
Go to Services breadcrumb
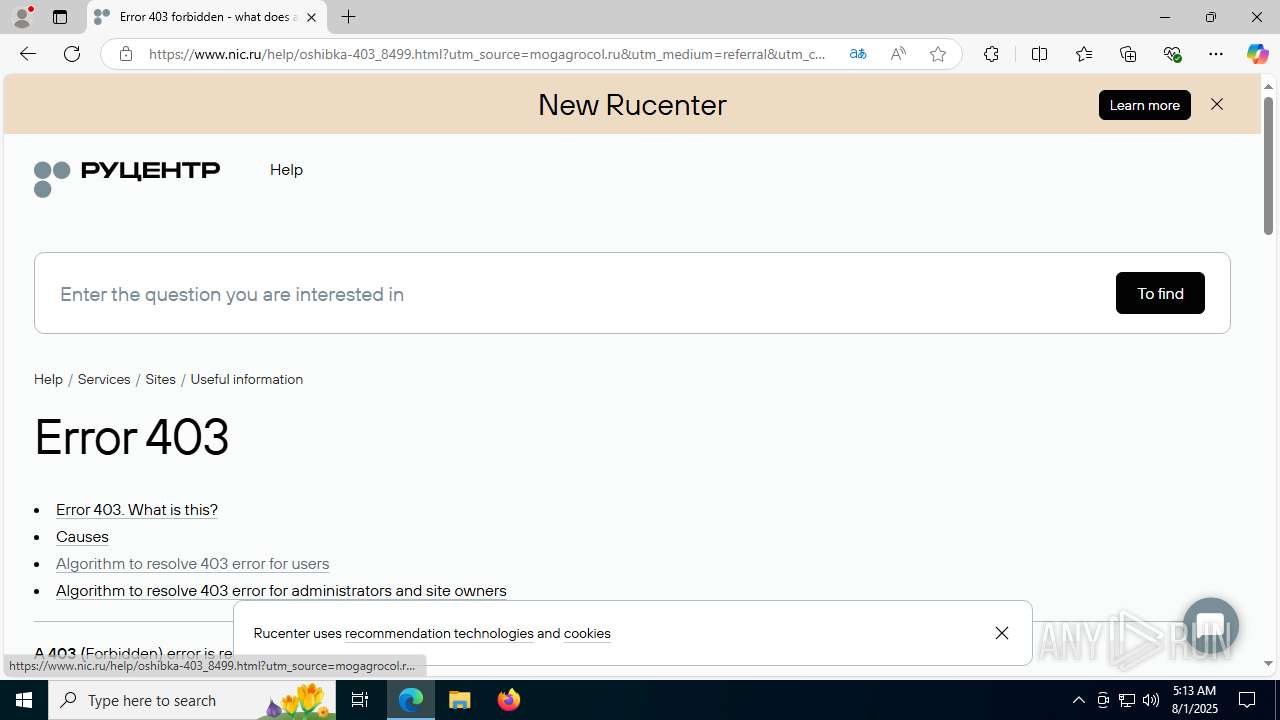[104, 379]
